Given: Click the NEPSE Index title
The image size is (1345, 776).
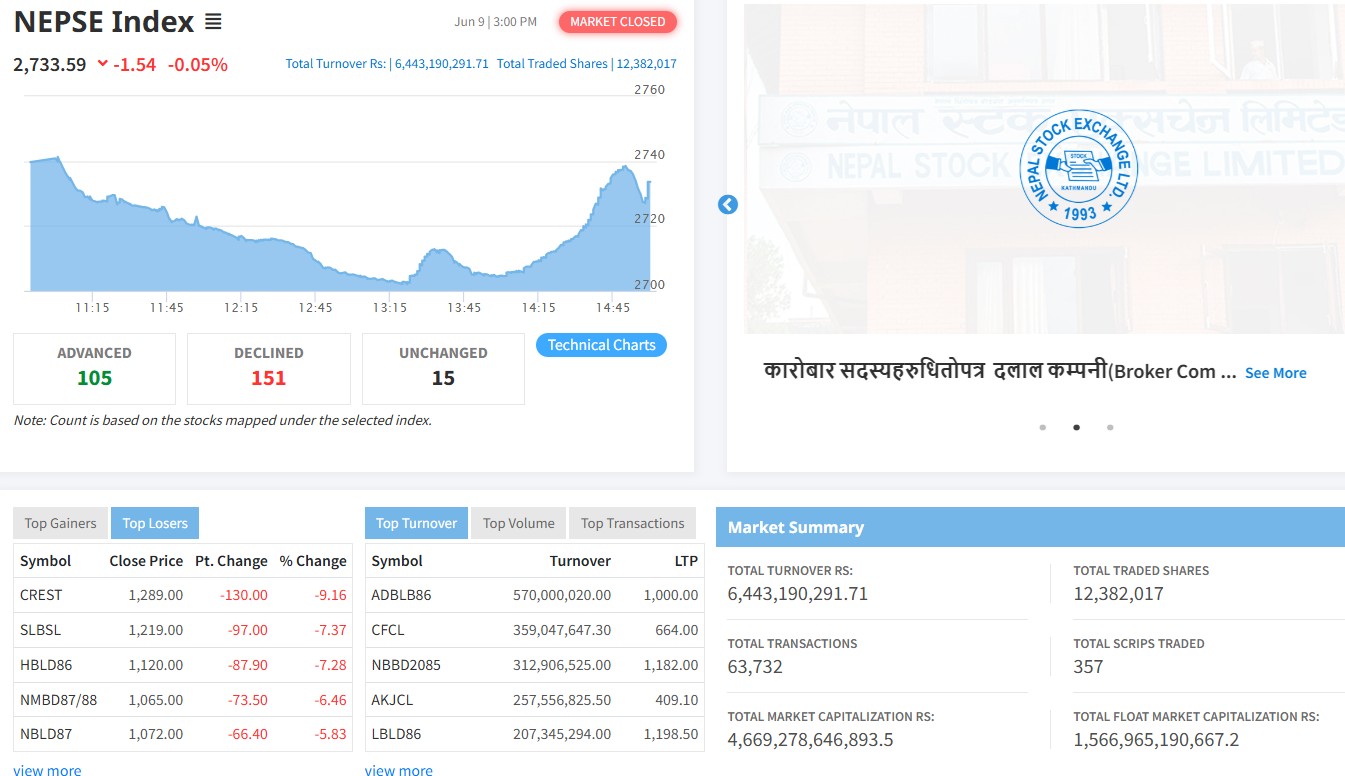Looking at the screenshot, I should click(x=103, y=21).
